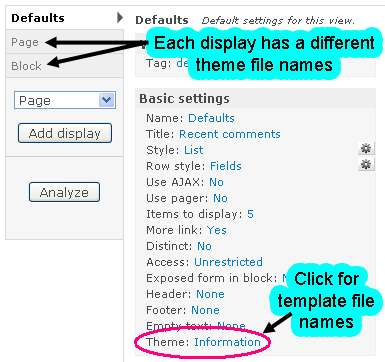Change the Row style Fields link

pyautogui.click(x=226, y=166)
